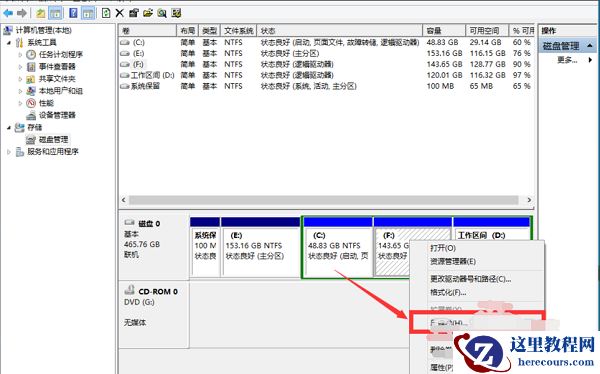Select the (F:) row in volume list
The width and height of the screenshot is (600, 374).
click(326, 64)
